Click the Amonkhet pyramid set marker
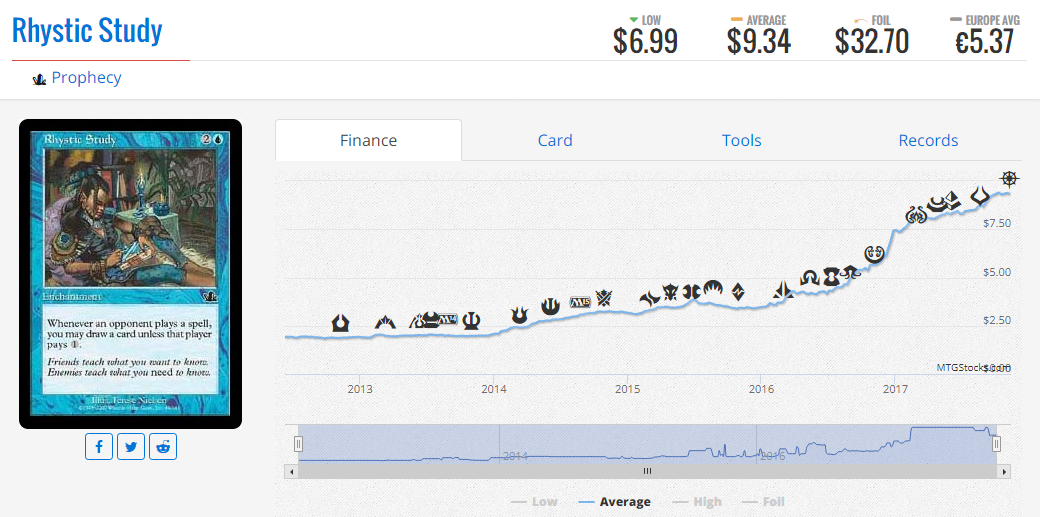Image resolution: width=1040 pixels, height=517 pixels. click(952, 200)
